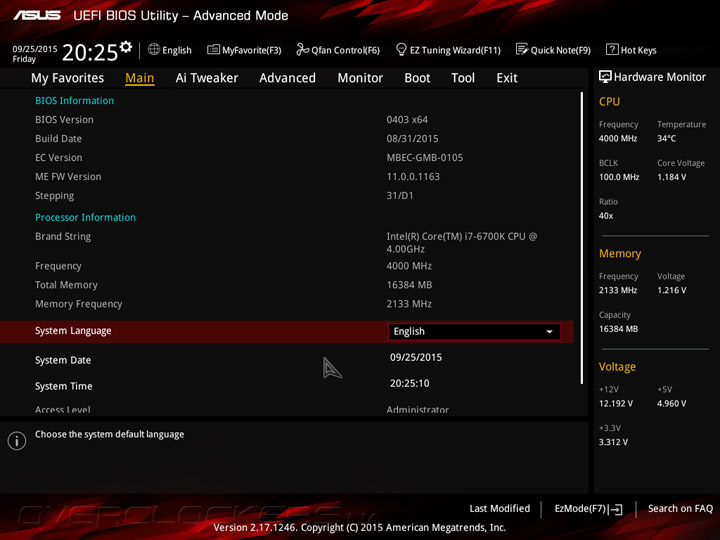Click the settings gear next to the clock
The image size is (720, 540).
126,47
